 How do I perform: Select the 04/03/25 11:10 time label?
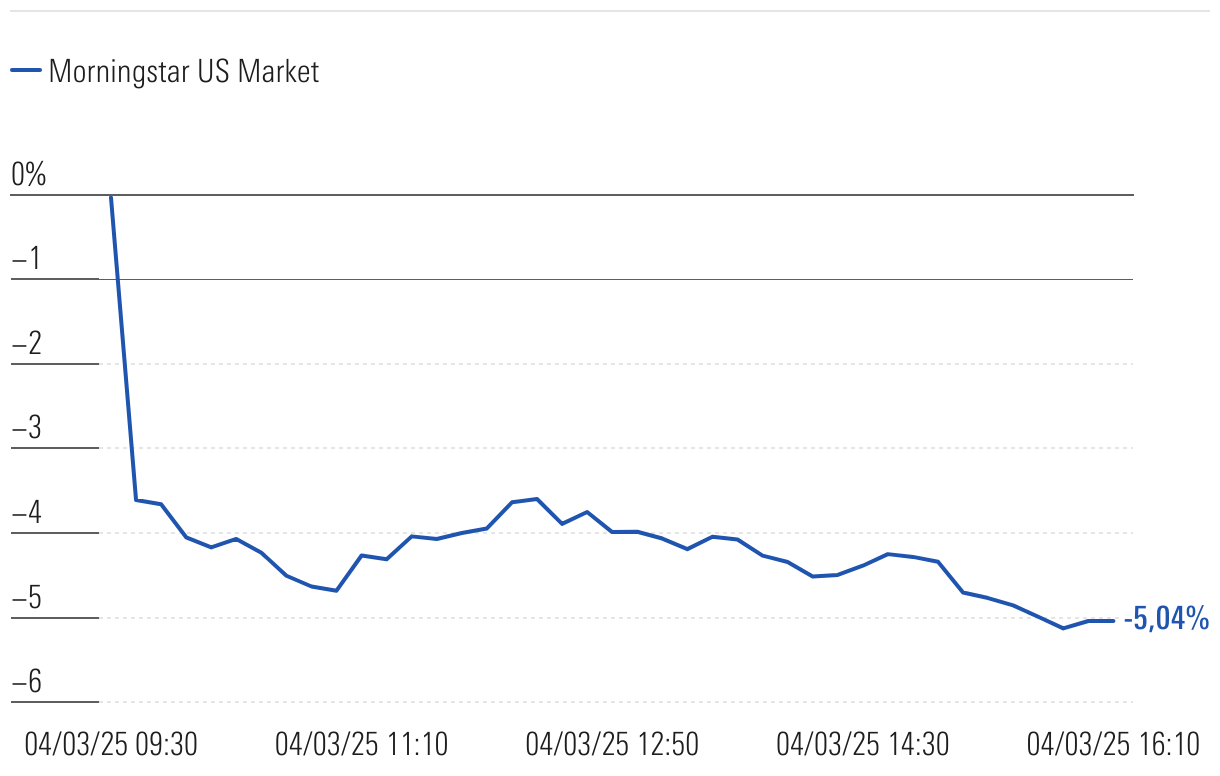pos(361,744)
